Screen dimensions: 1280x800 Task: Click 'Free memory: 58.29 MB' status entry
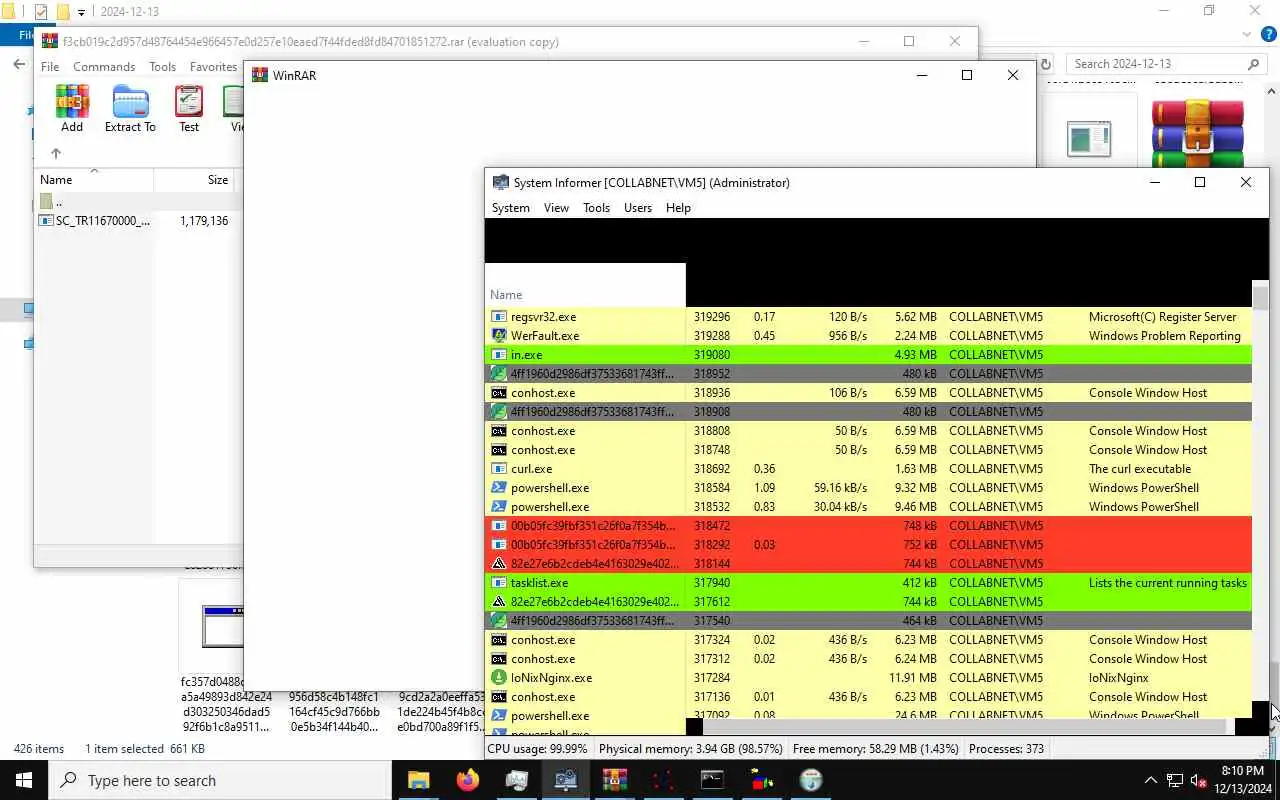coord(876,749)
